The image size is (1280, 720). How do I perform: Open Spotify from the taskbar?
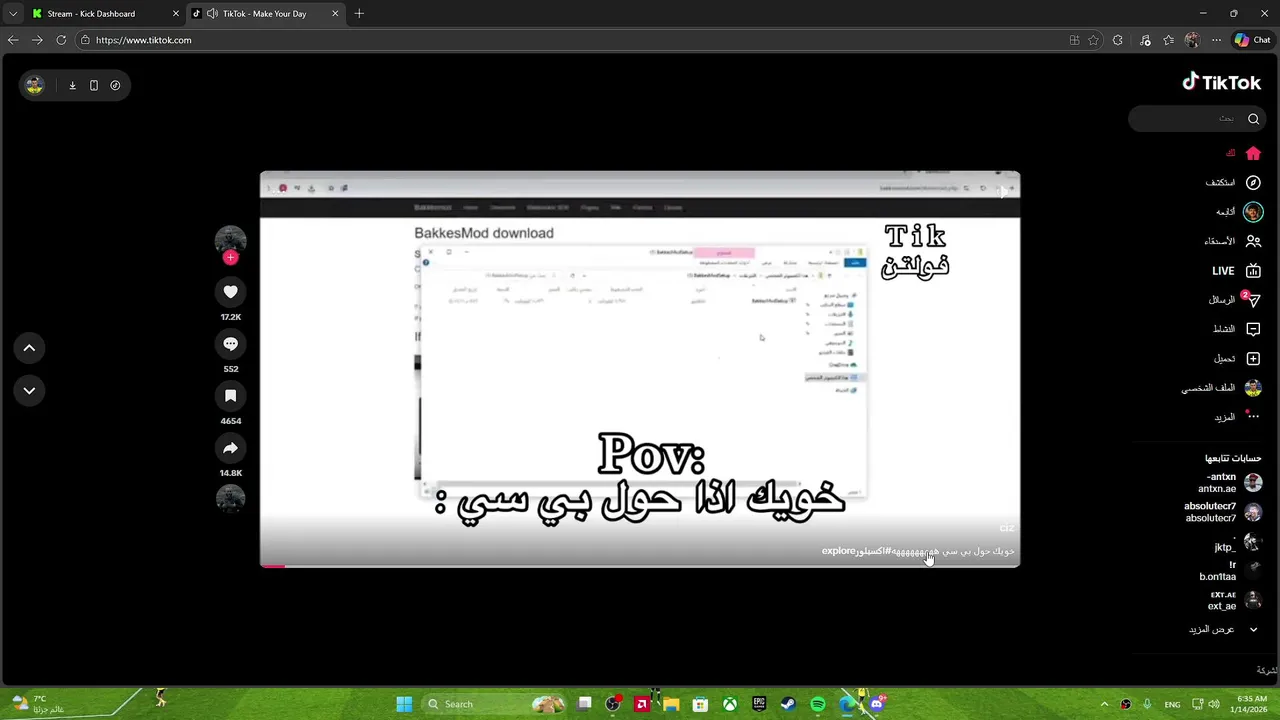point(818,704)
